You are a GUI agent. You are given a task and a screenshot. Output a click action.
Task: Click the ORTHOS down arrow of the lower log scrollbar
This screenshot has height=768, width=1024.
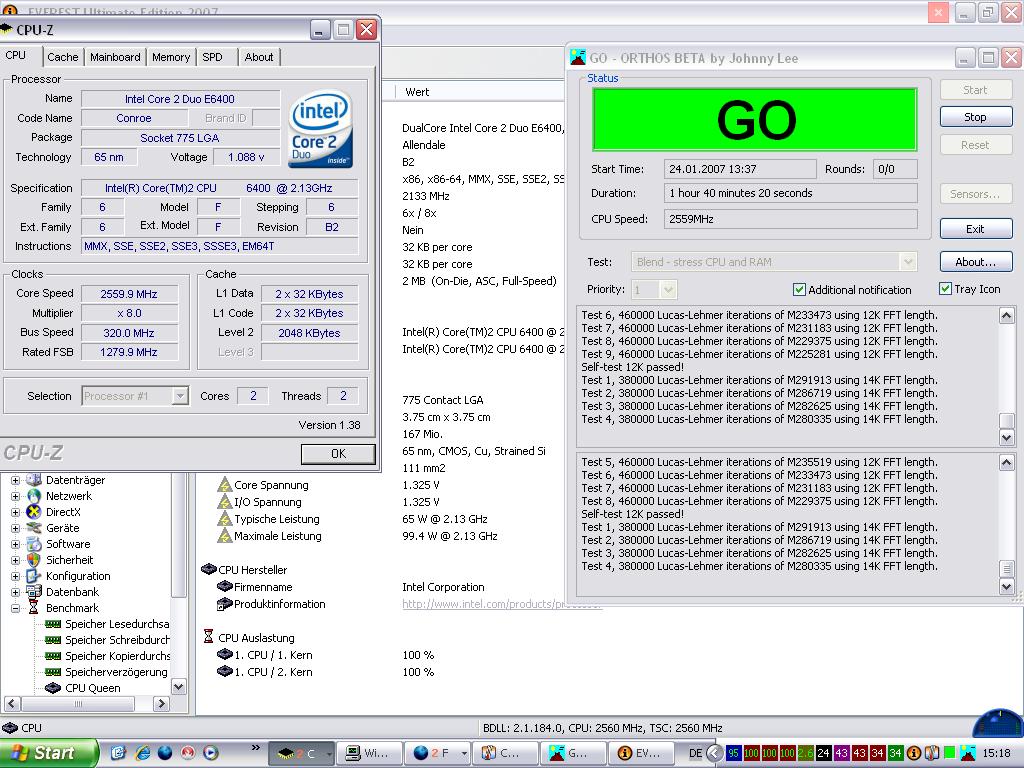point(1006,586)
